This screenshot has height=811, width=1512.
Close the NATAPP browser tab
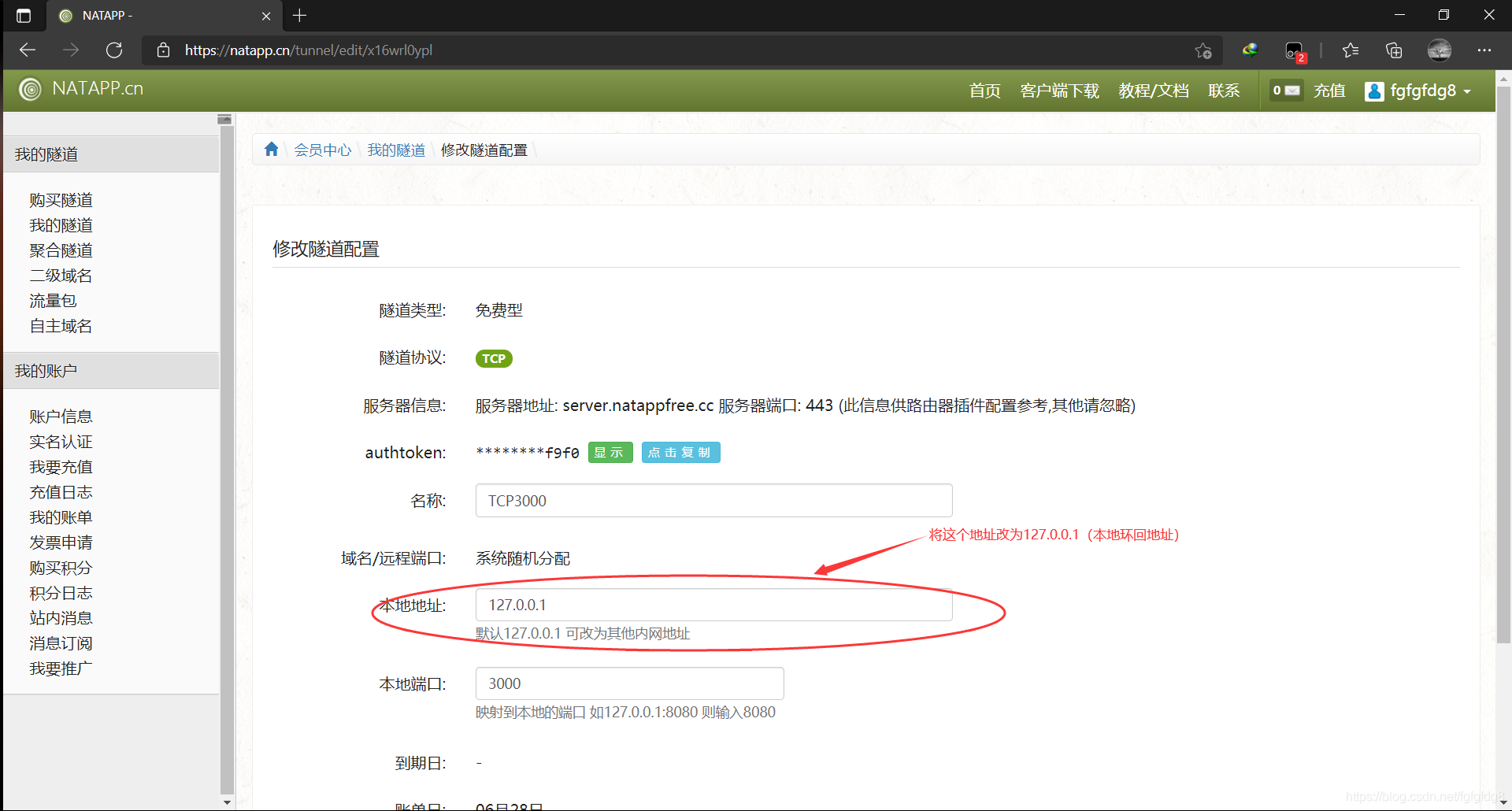(x=266, y=16)
